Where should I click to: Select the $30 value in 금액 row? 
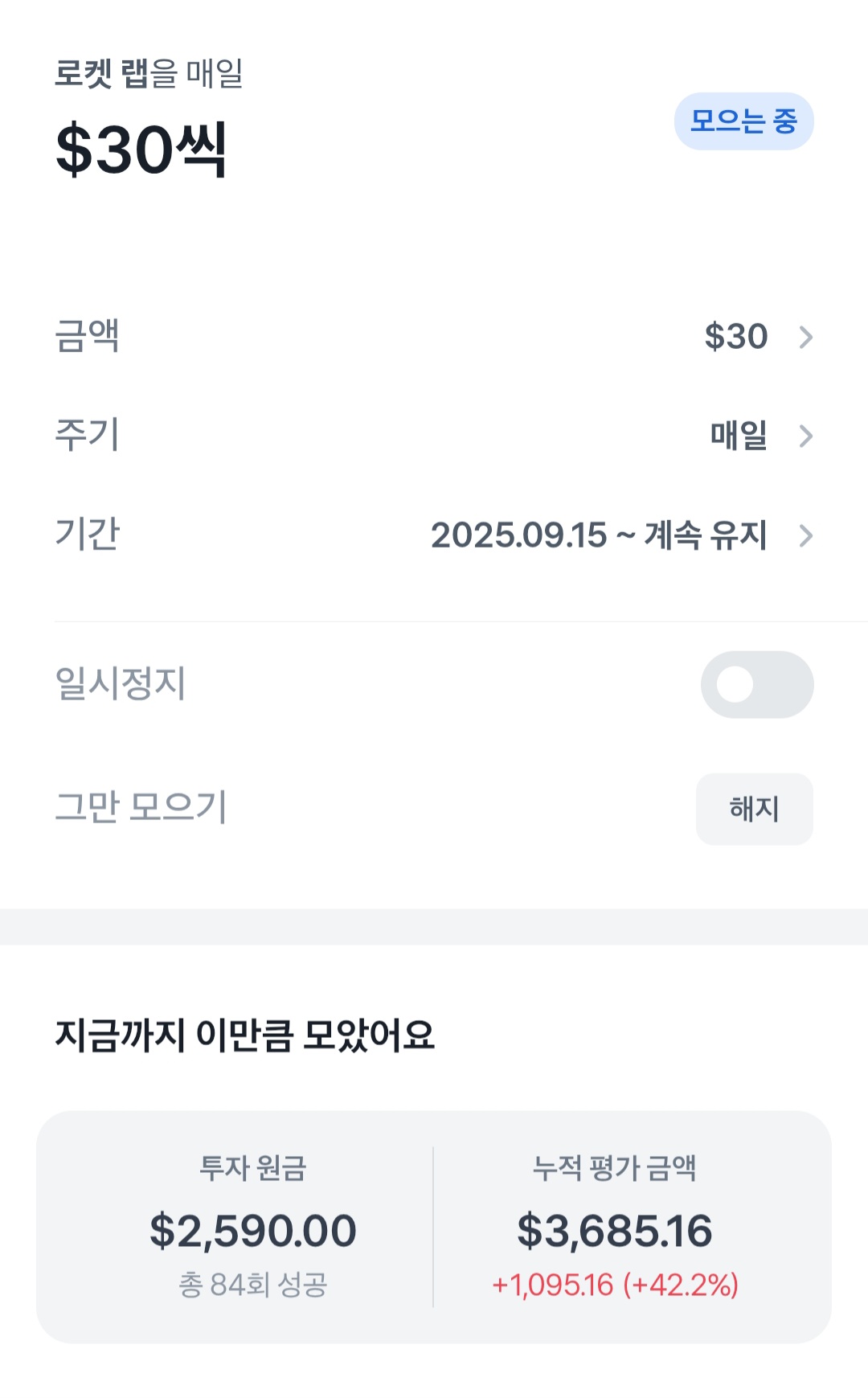click(x=735, y=337)
